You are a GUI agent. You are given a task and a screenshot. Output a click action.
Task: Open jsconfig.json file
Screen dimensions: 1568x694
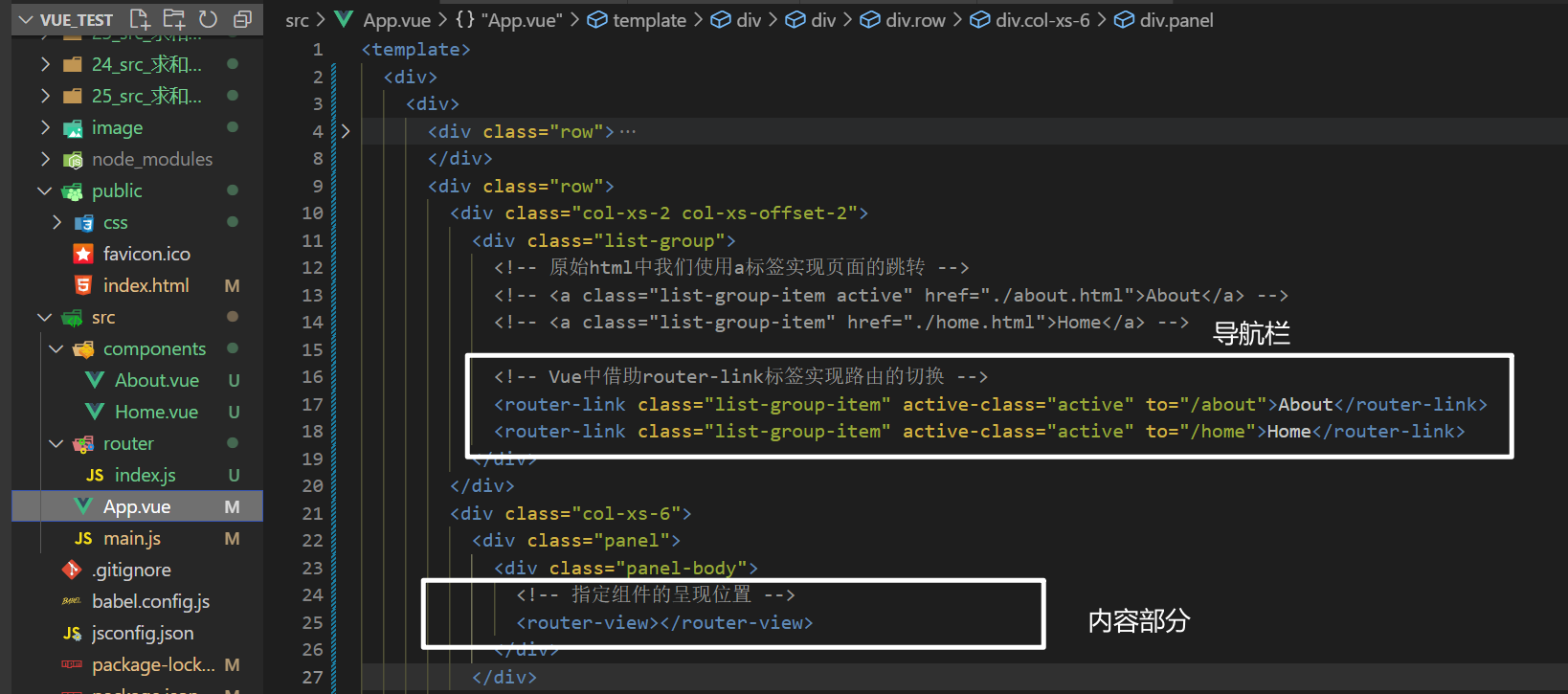(x=143, y=633)
